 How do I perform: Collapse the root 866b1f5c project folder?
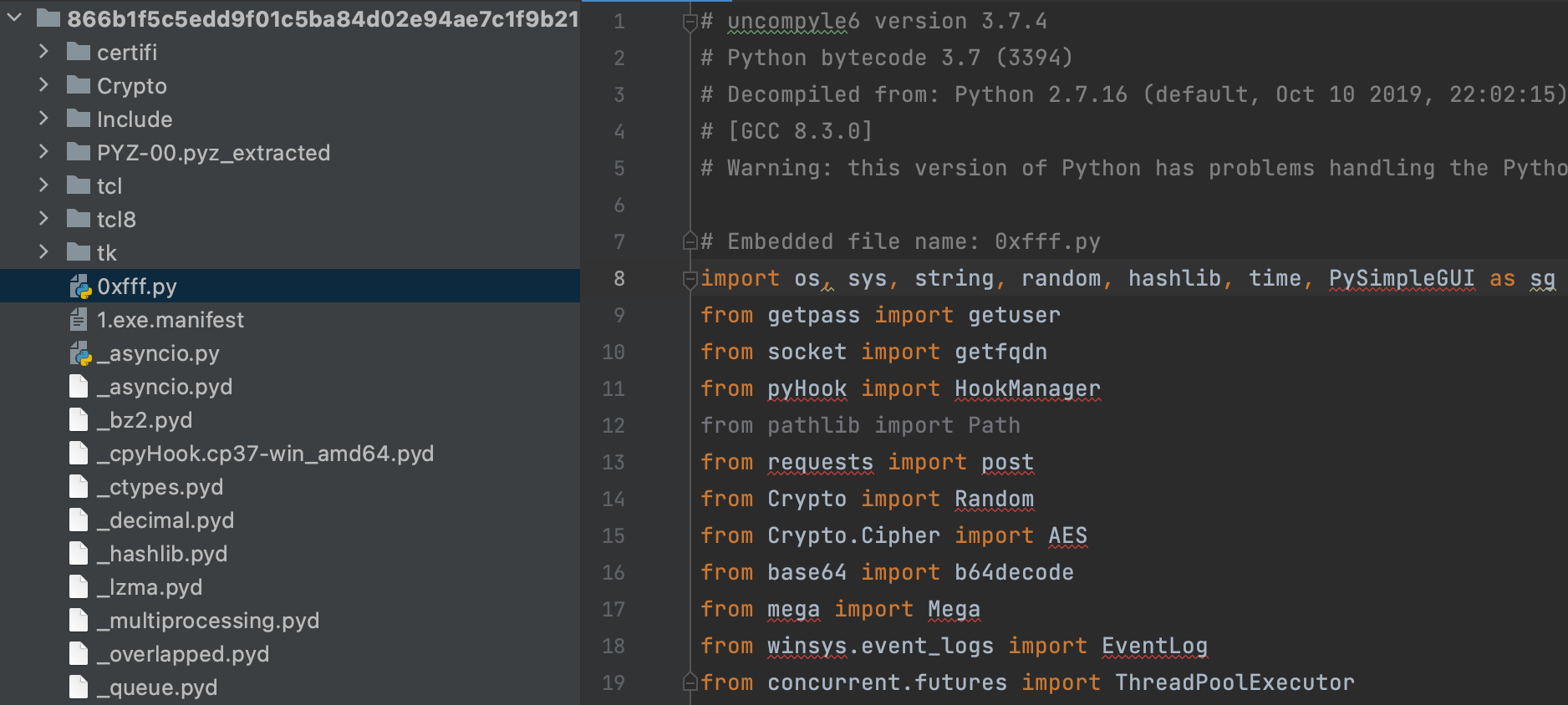tap(14, 18)
